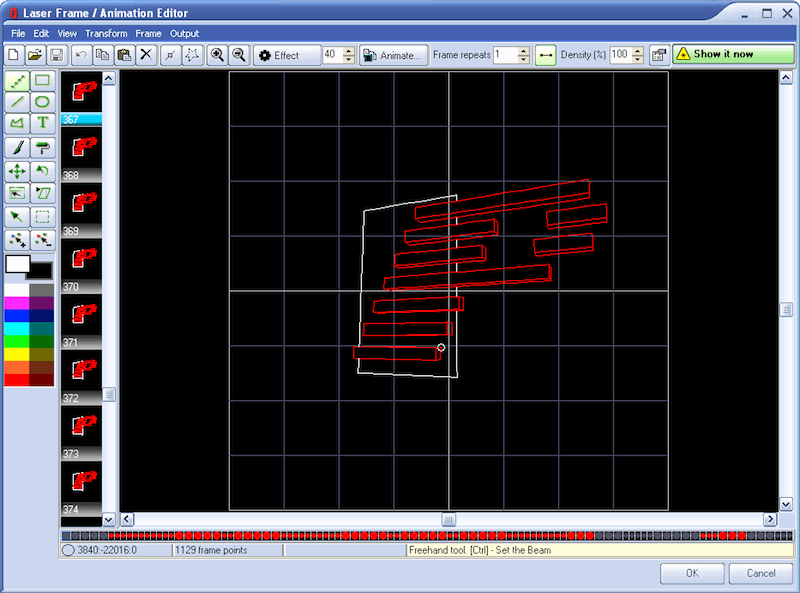
Task: Select the Move tool with arrow cross
Action: 18,170
